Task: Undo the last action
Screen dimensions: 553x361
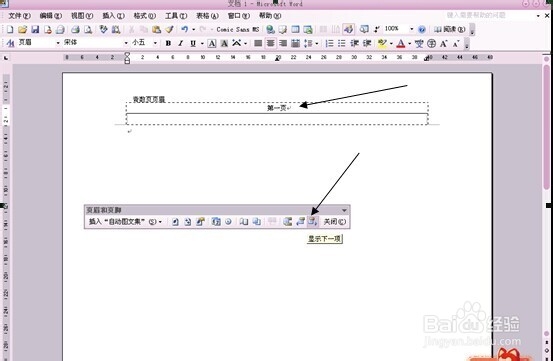Action: click(184, 30)
